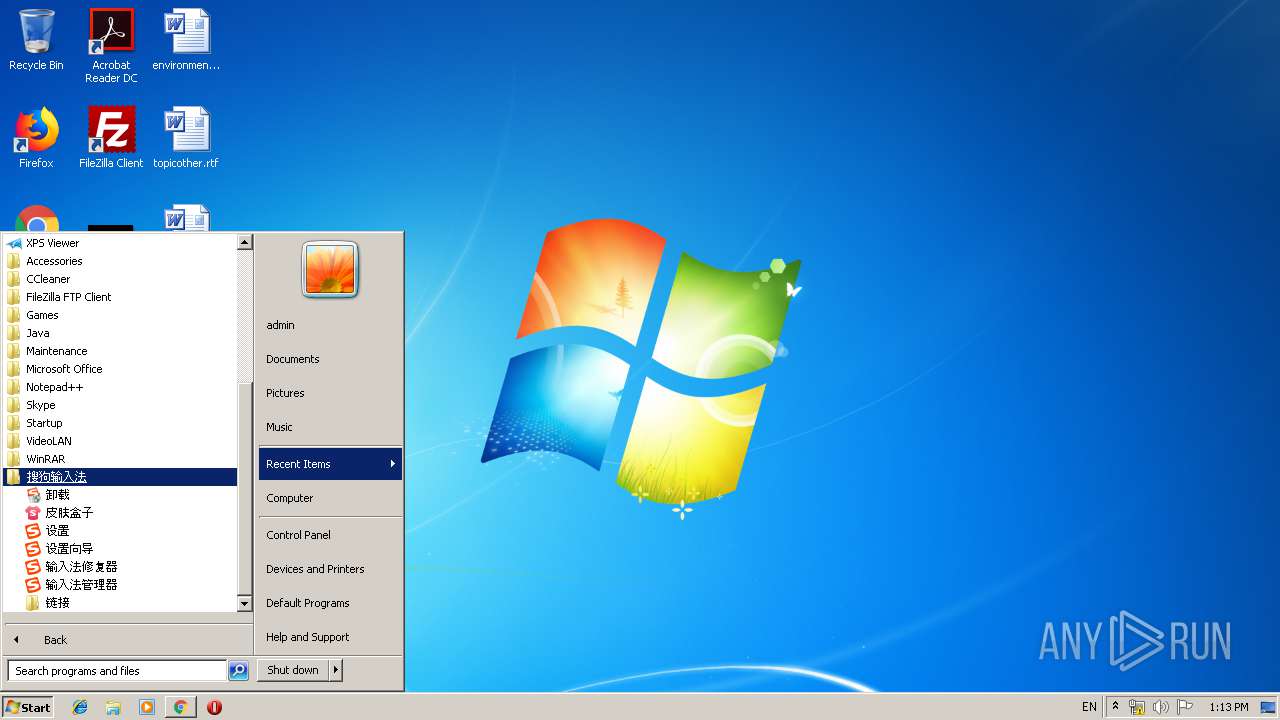1280x720 pixels.
Task: Expand the Accessories folder
Action: [120, 261]
